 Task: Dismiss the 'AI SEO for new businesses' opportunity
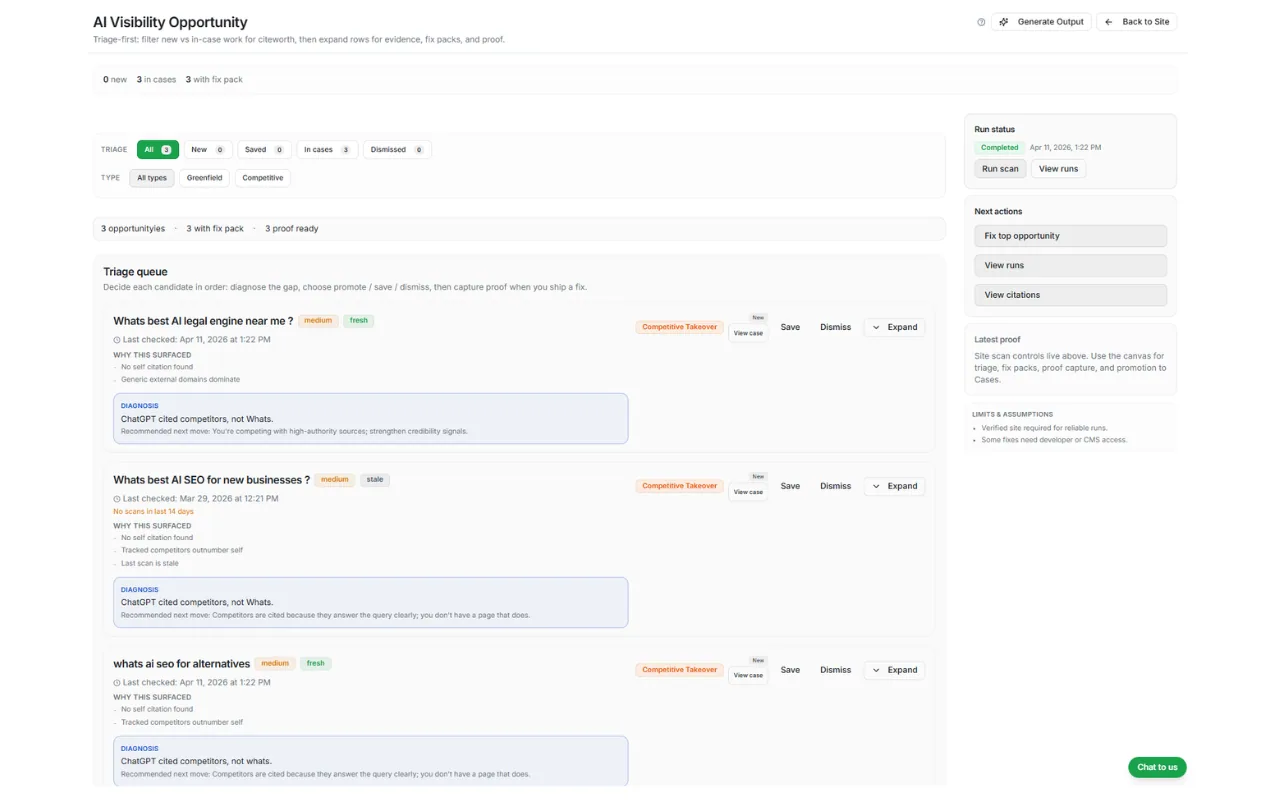[835, 486]
